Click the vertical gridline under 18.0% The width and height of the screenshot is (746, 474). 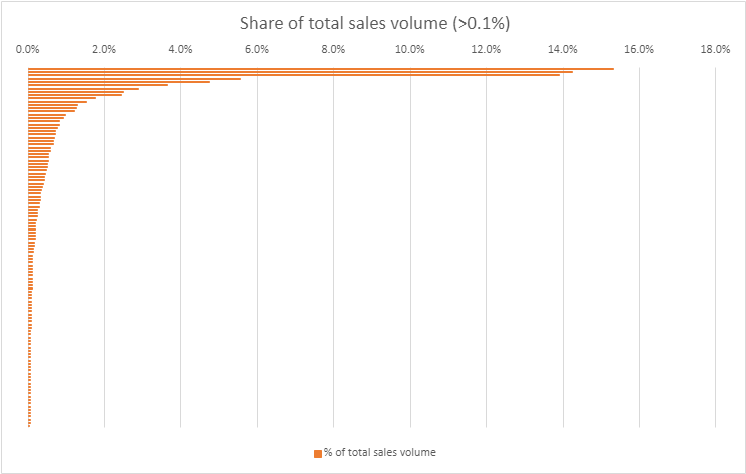pos(716,250)
